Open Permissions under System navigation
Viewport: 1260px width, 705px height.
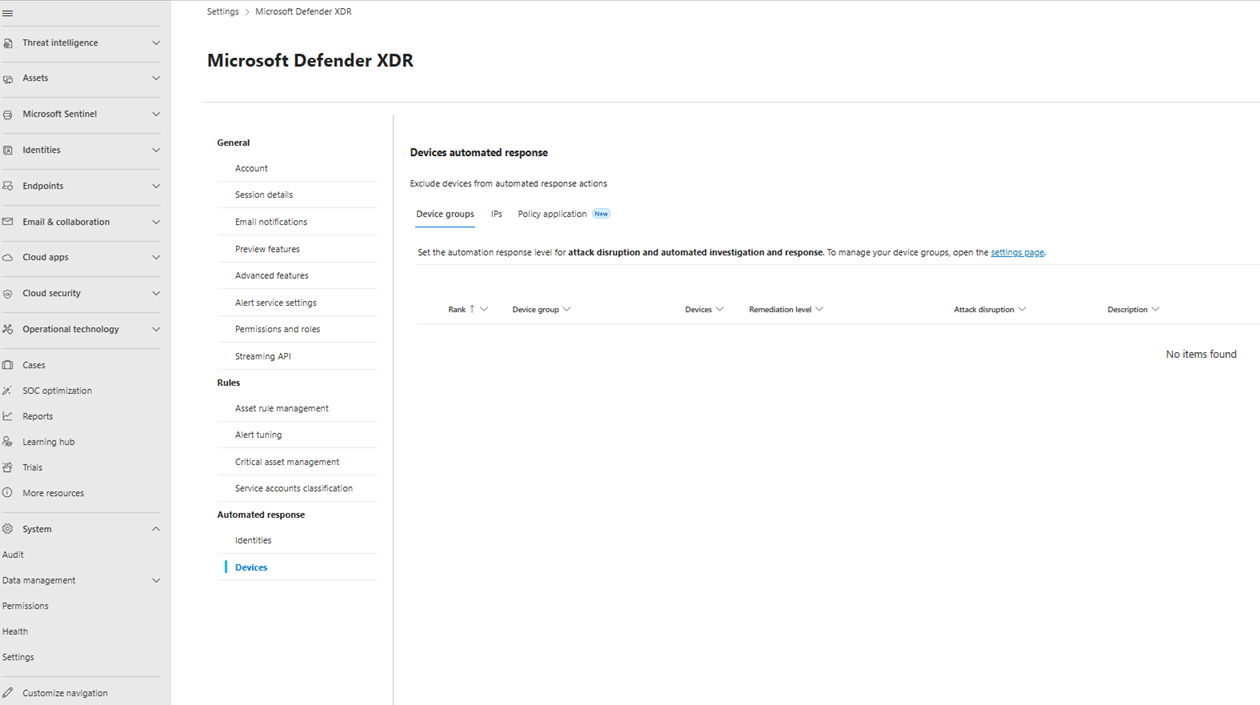click(25, 606)
